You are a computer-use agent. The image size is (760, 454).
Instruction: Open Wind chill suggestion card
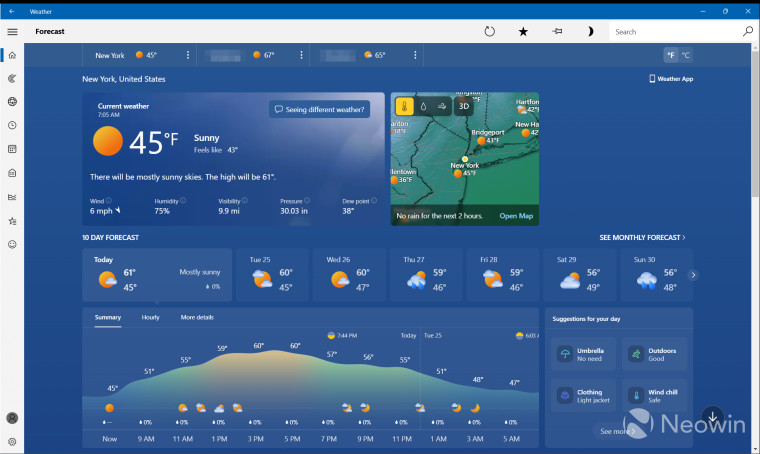654,395
